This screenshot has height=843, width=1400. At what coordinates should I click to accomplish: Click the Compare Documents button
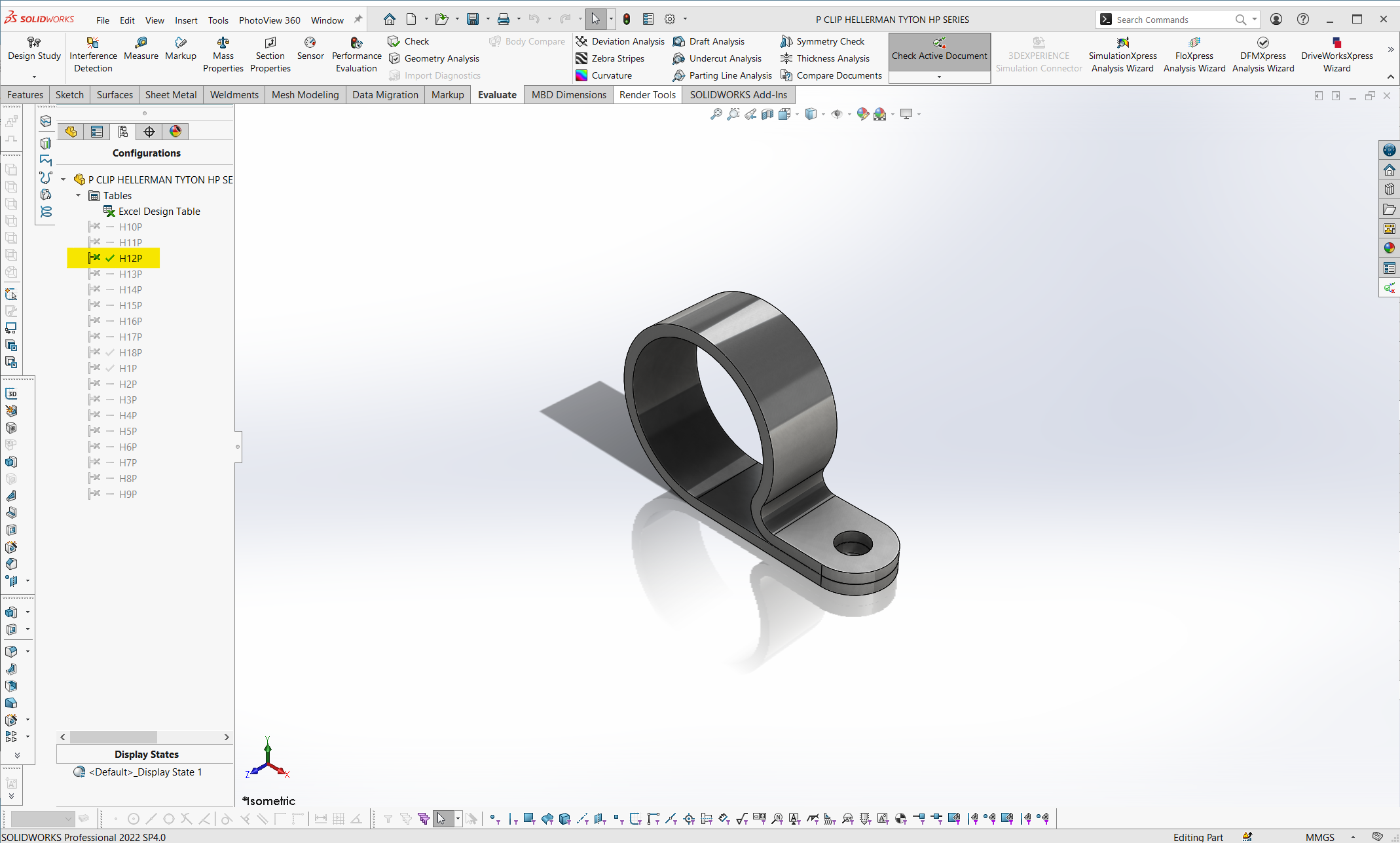point(832,75)
